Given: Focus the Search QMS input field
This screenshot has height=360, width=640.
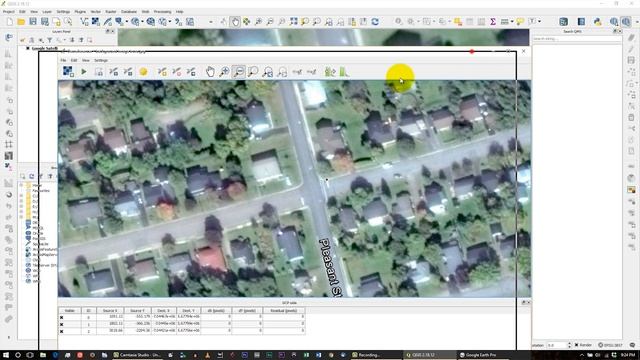Looking at the screenshot, I should (577, 39).
